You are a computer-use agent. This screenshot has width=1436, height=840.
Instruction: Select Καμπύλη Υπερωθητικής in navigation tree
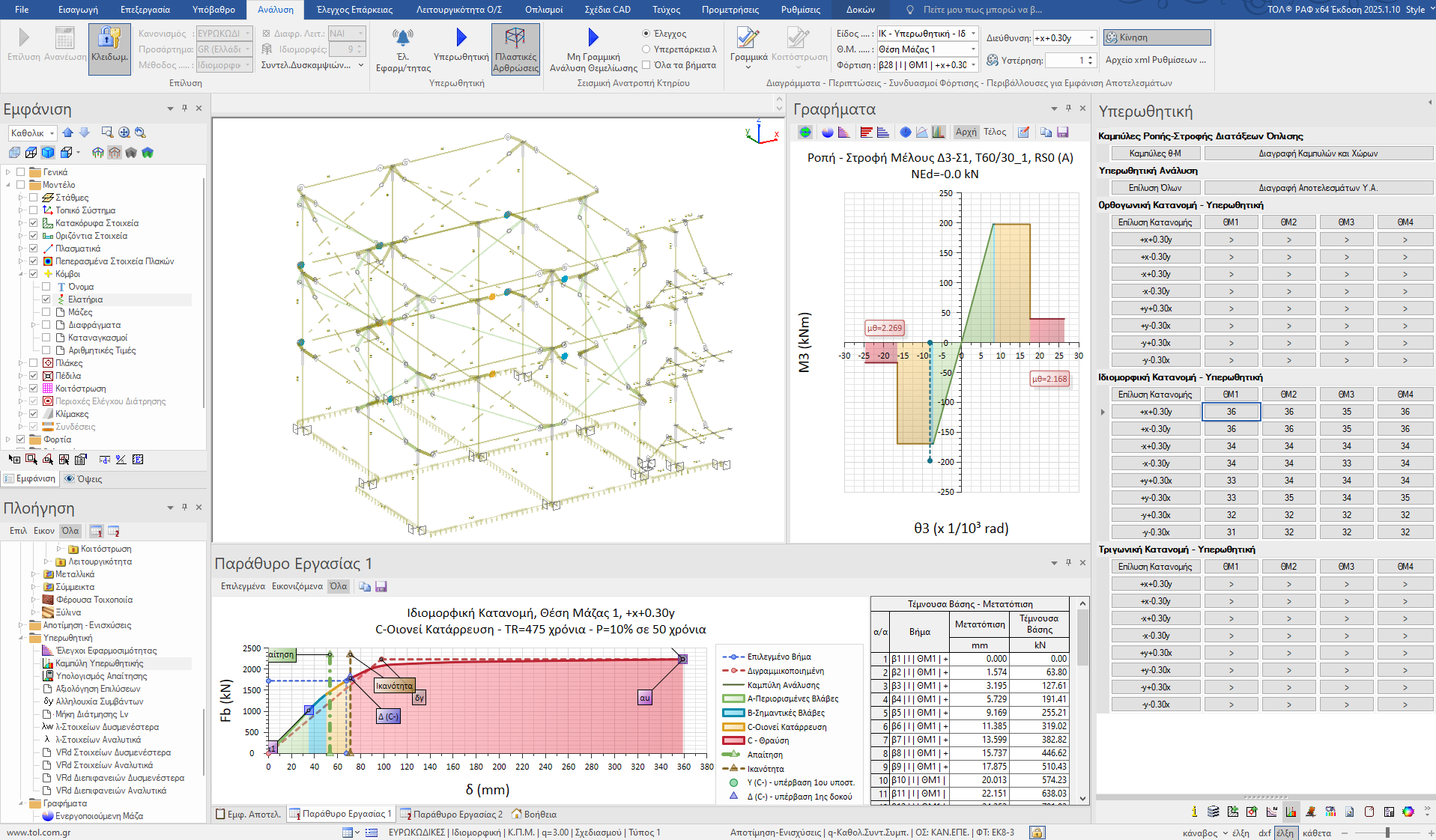pos(99,663)
